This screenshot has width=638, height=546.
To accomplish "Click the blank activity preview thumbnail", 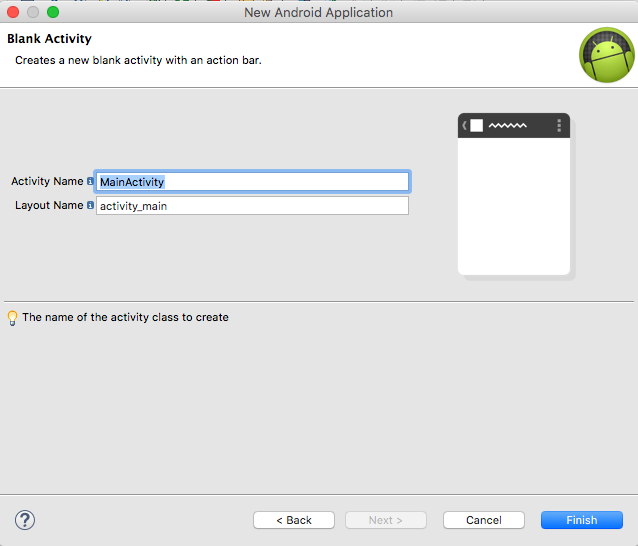I will (514, 194).
